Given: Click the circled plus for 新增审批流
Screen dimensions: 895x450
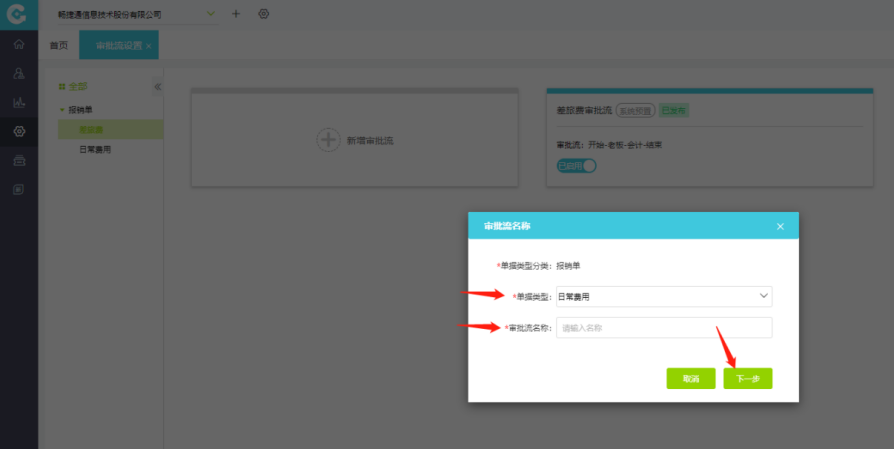Looking at the screenshot, I should point(328,140).
